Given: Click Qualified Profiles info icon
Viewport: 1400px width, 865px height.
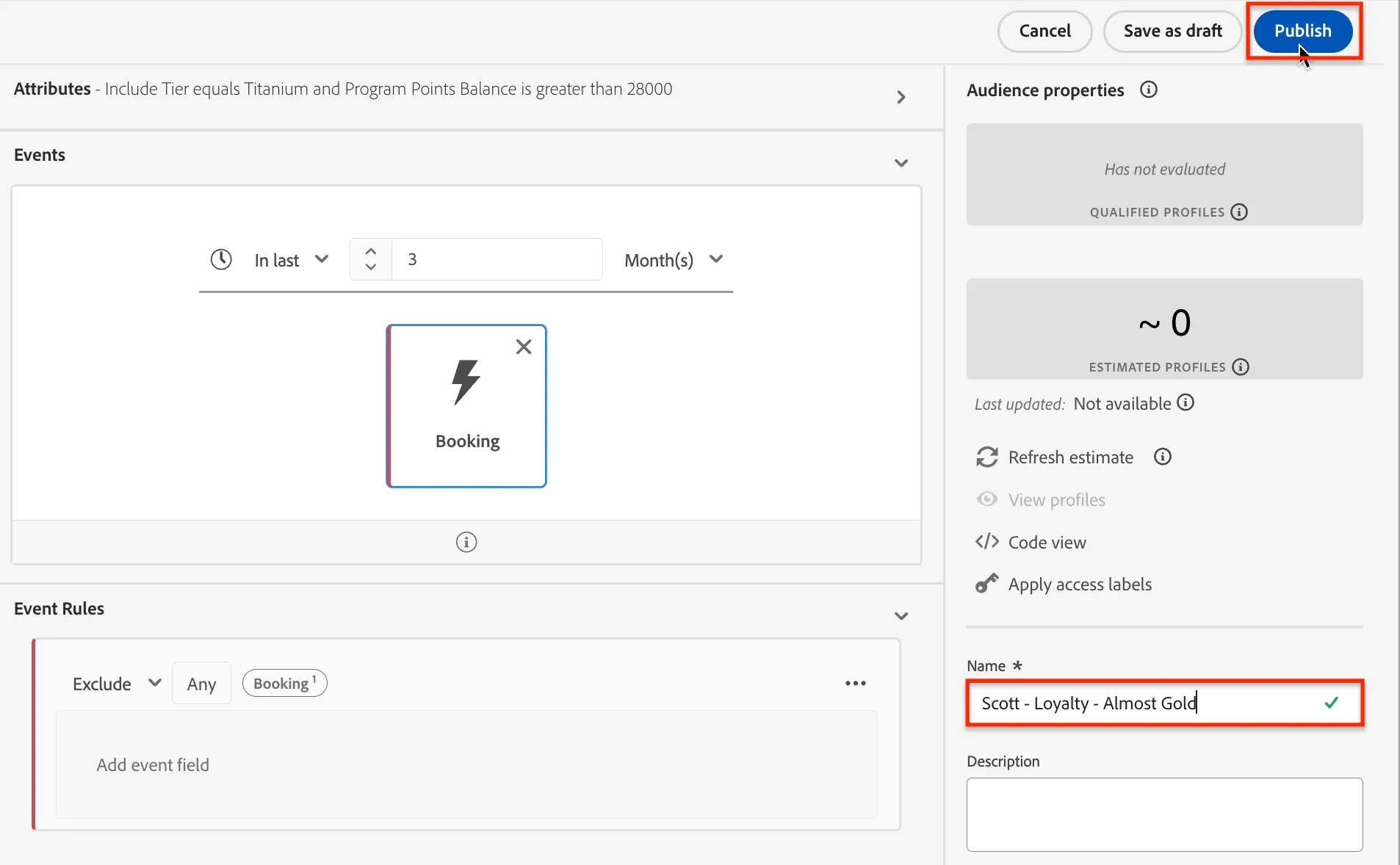Looking at the screenshot, I should [1239, 212].
